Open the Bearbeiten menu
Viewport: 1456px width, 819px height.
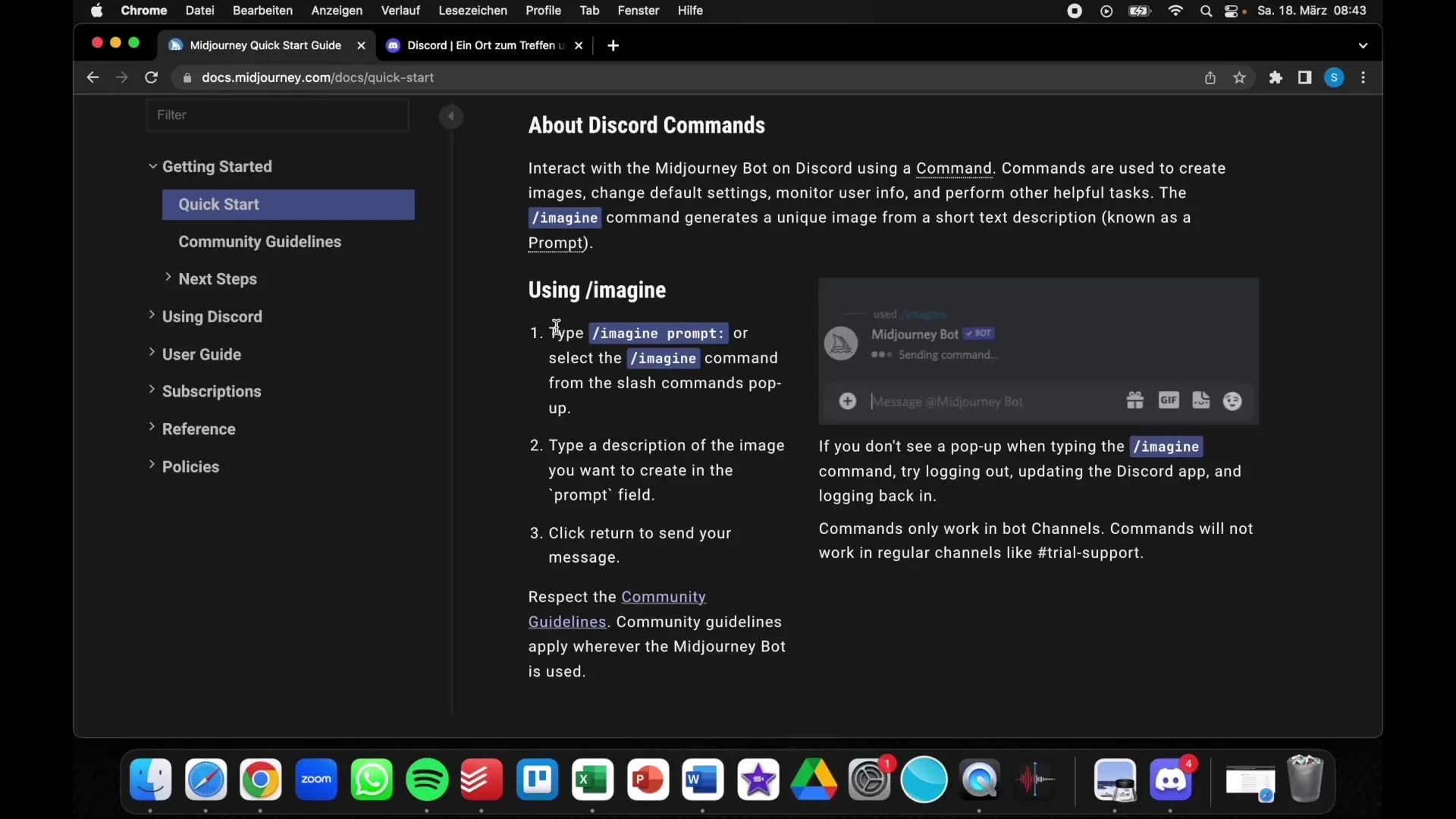(x=262, y=11)
